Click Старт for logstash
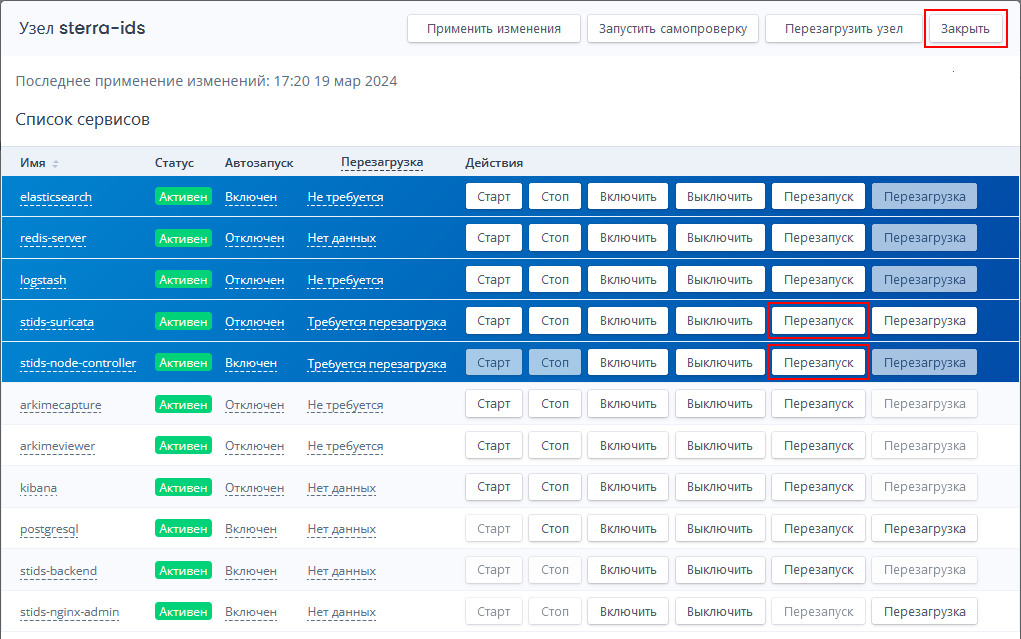The image size is (1021, 639). pos(494,279)
